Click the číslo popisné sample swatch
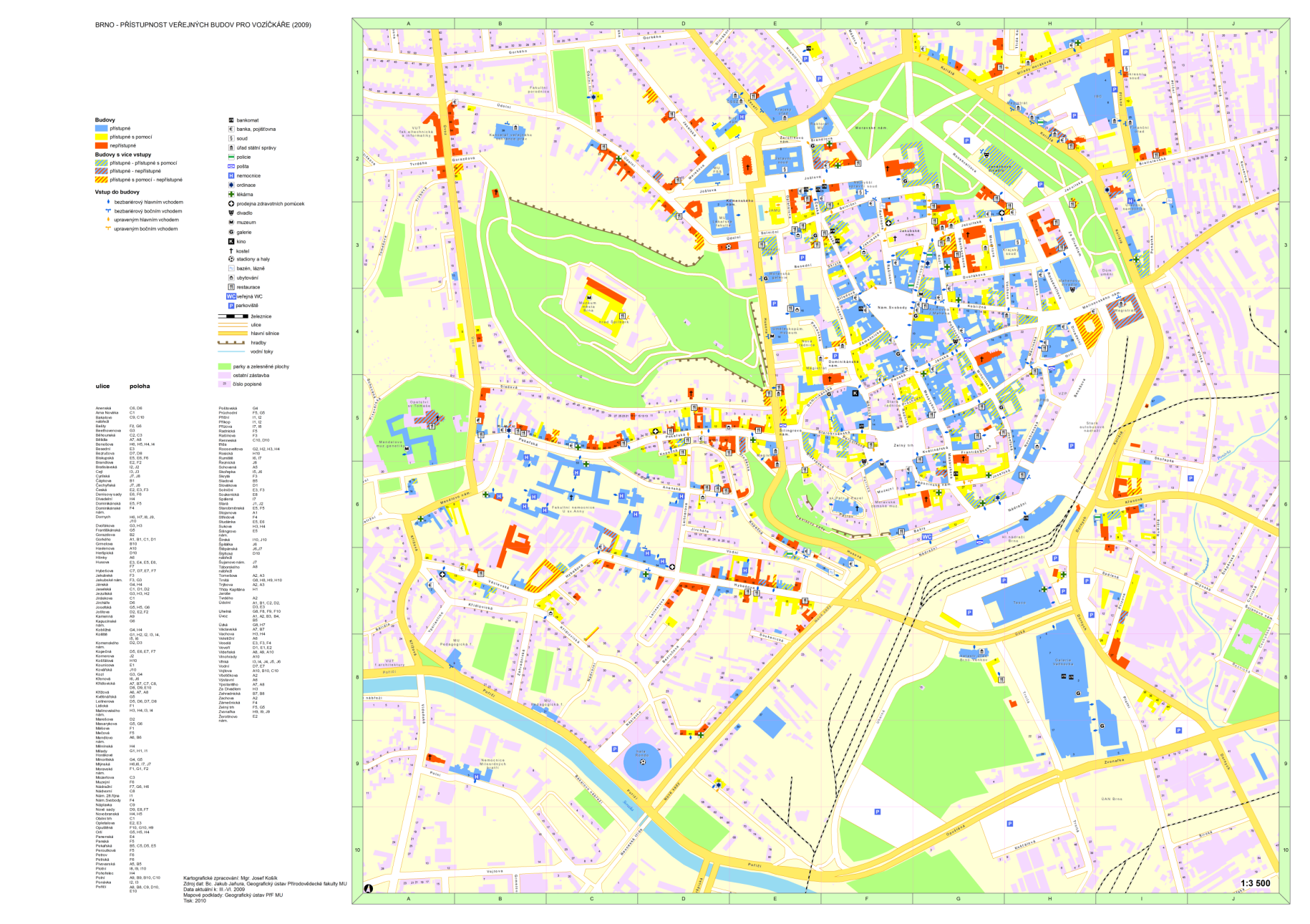 pyautogui.click(x=224, y=384)
